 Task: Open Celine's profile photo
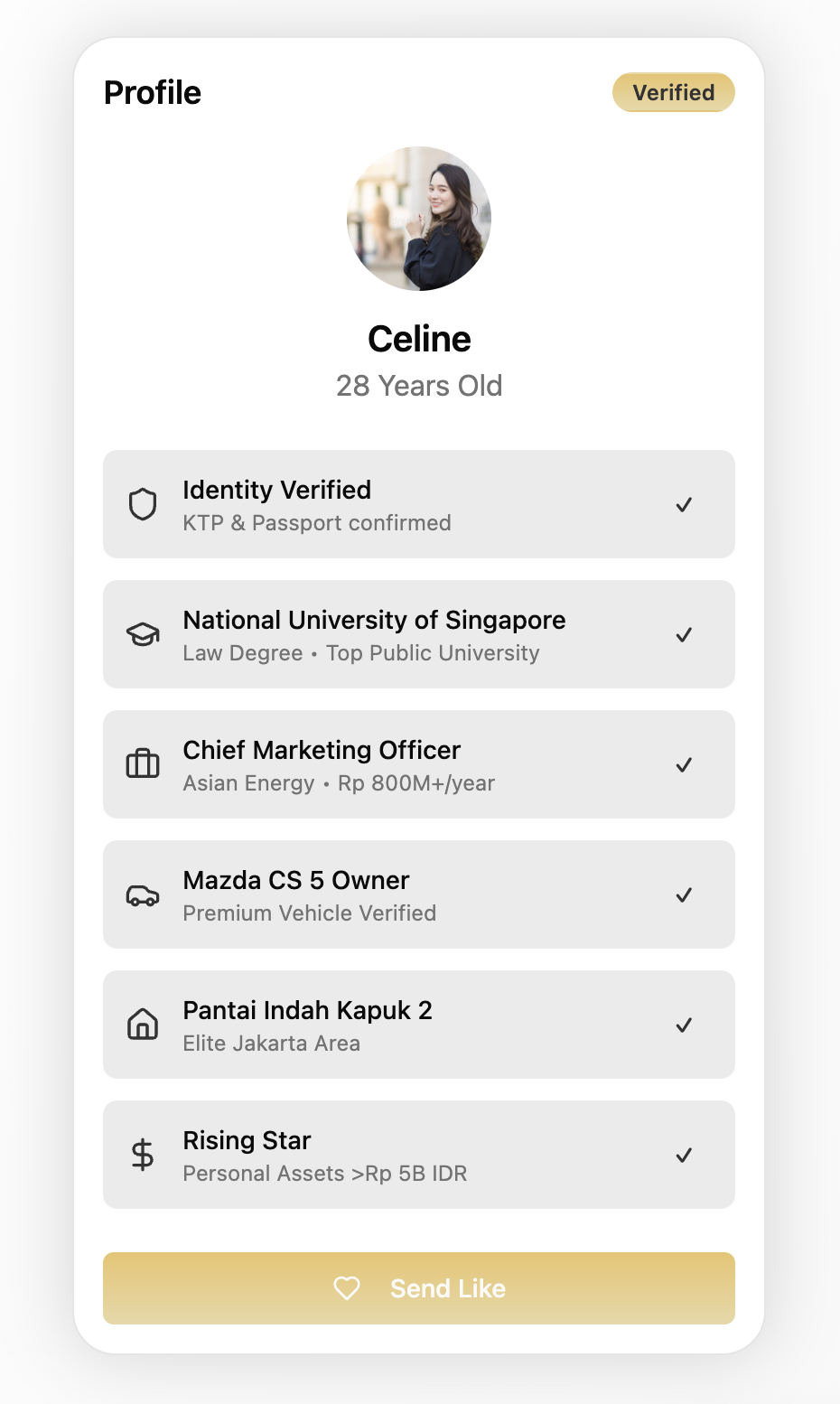[419, 219]
